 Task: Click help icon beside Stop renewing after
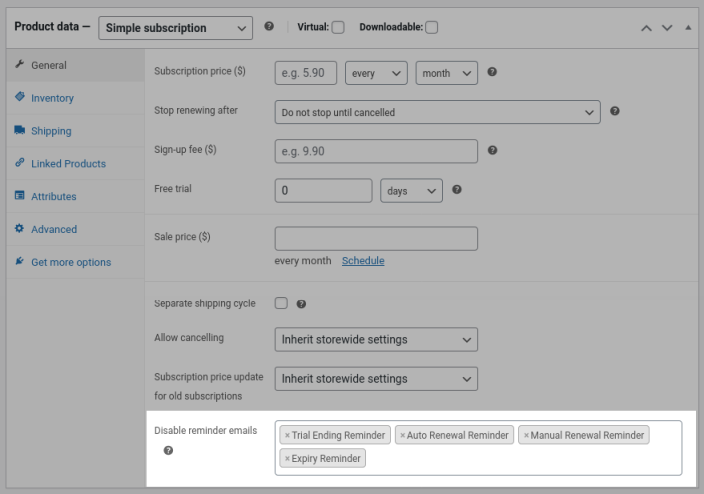(x=614, y=111)
